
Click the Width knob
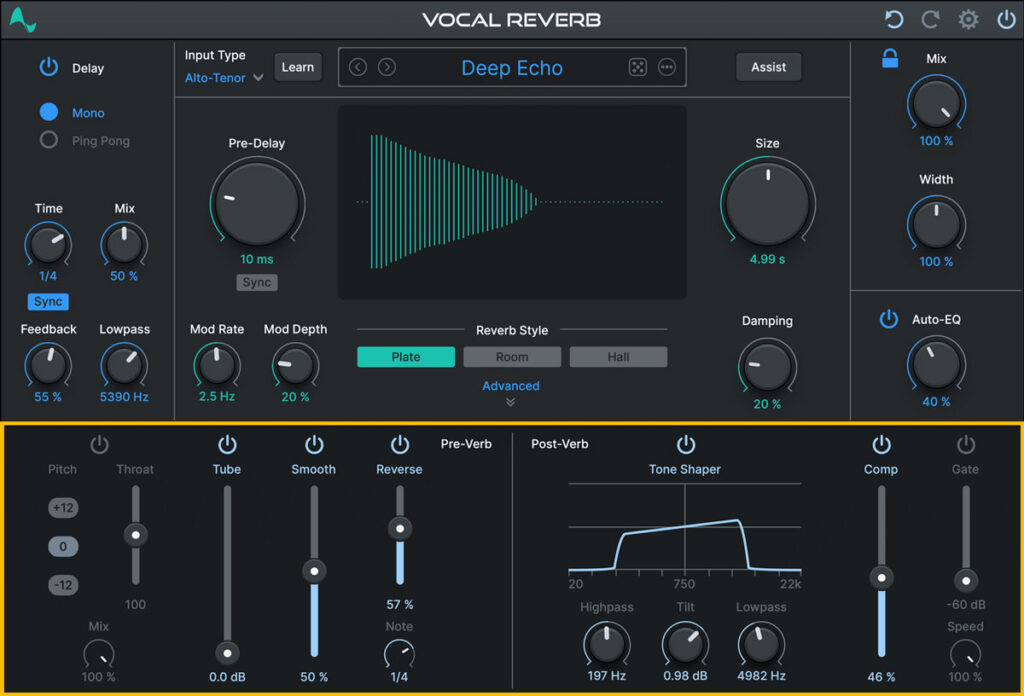[x=936, y=224]
